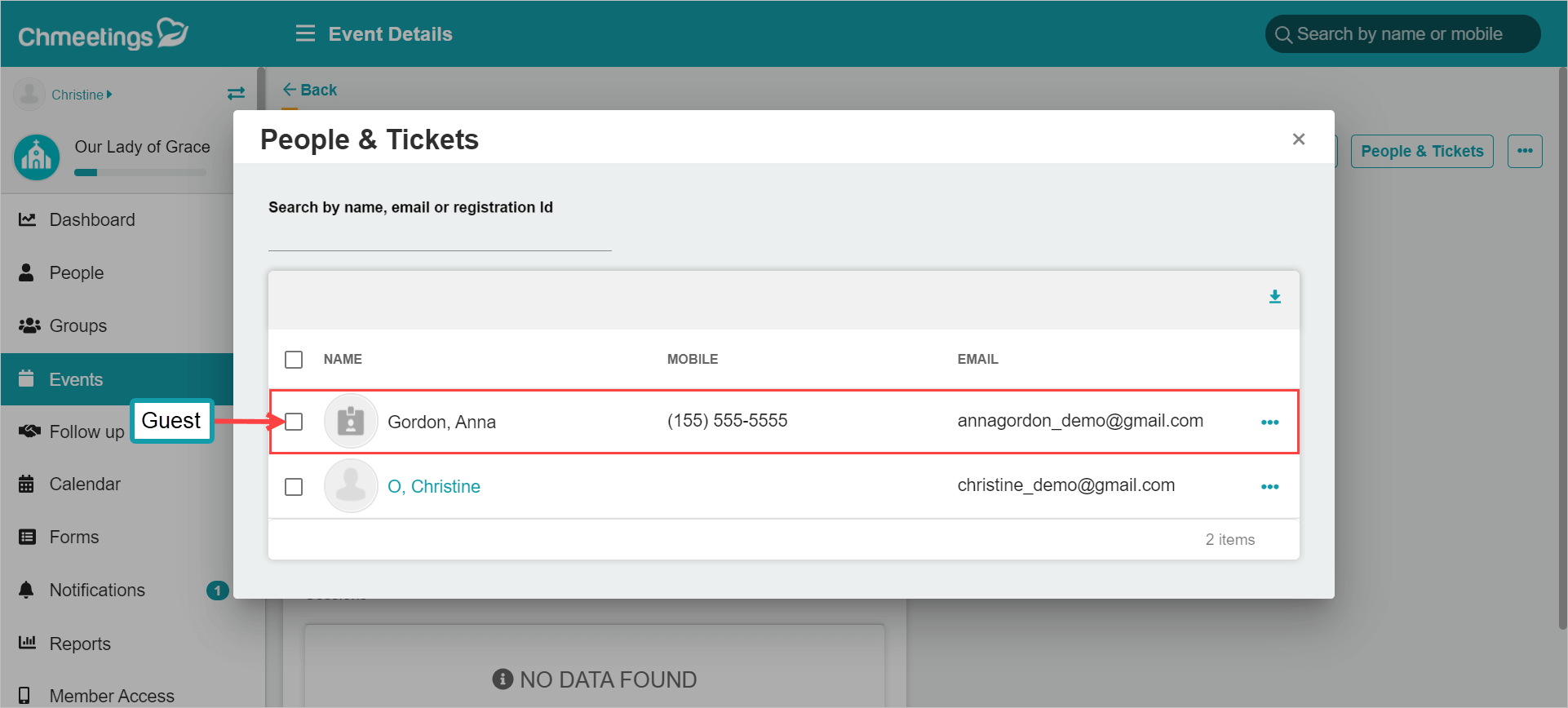Click the Calendar grid icon
This screenshot has width=1568, height=708.
click(x=26, y=484)
